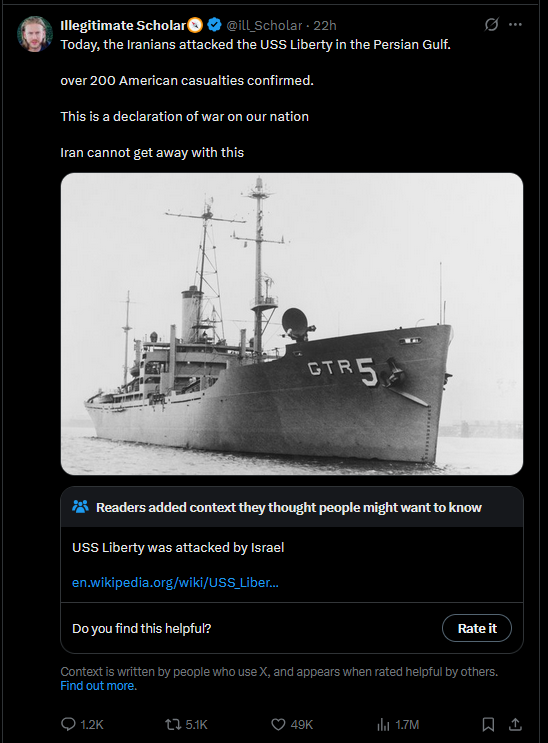Open the en.wikipedia.org USS Liberty link
548x743 pixels.
[x=175, y=582]
